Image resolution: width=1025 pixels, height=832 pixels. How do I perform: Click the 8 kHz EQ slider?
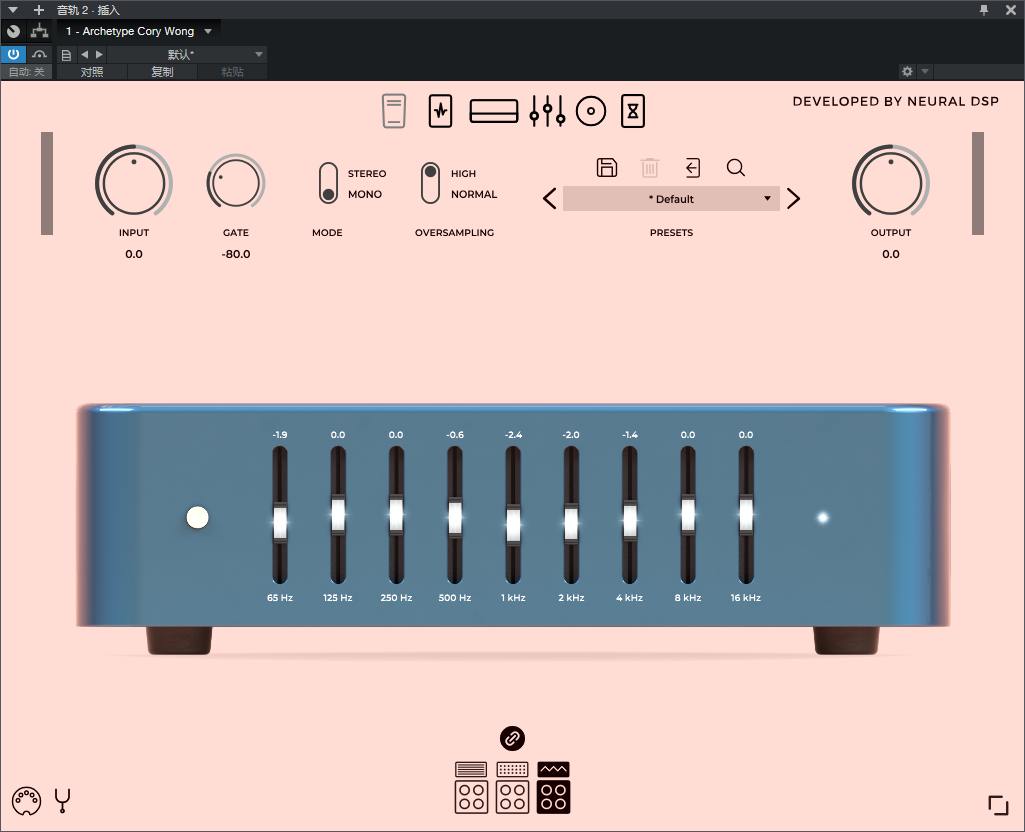pyautogui.click(x=688, y=515)
